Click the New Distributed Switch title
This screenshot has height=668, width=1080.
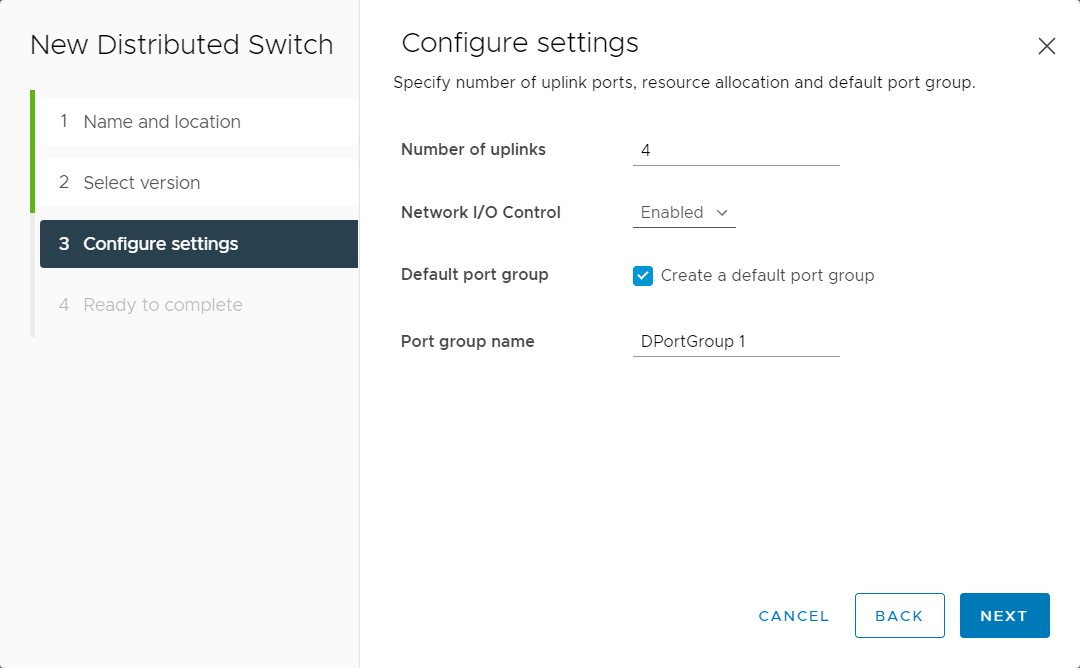182,45
